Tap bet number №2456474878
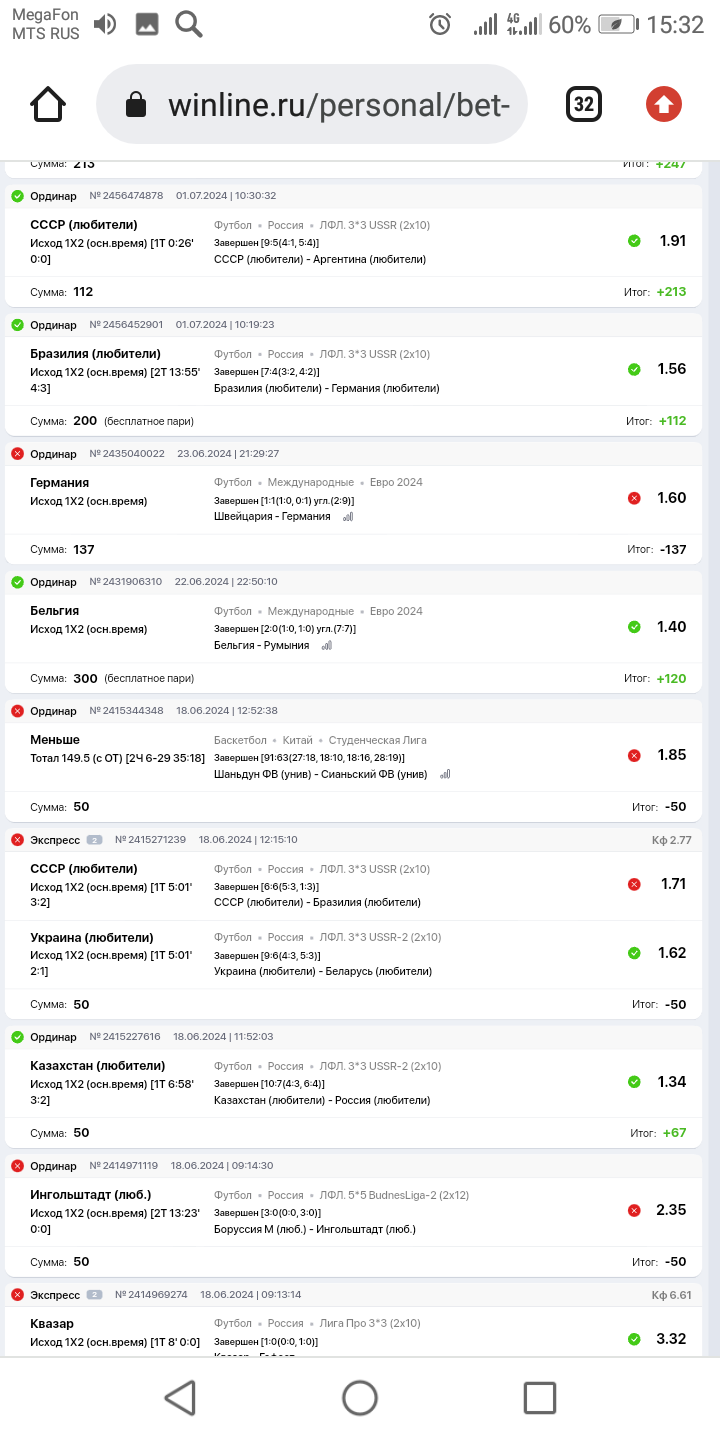Image resolution: width=720 pixels, height=1440 pixels. (x=126, y=196)
